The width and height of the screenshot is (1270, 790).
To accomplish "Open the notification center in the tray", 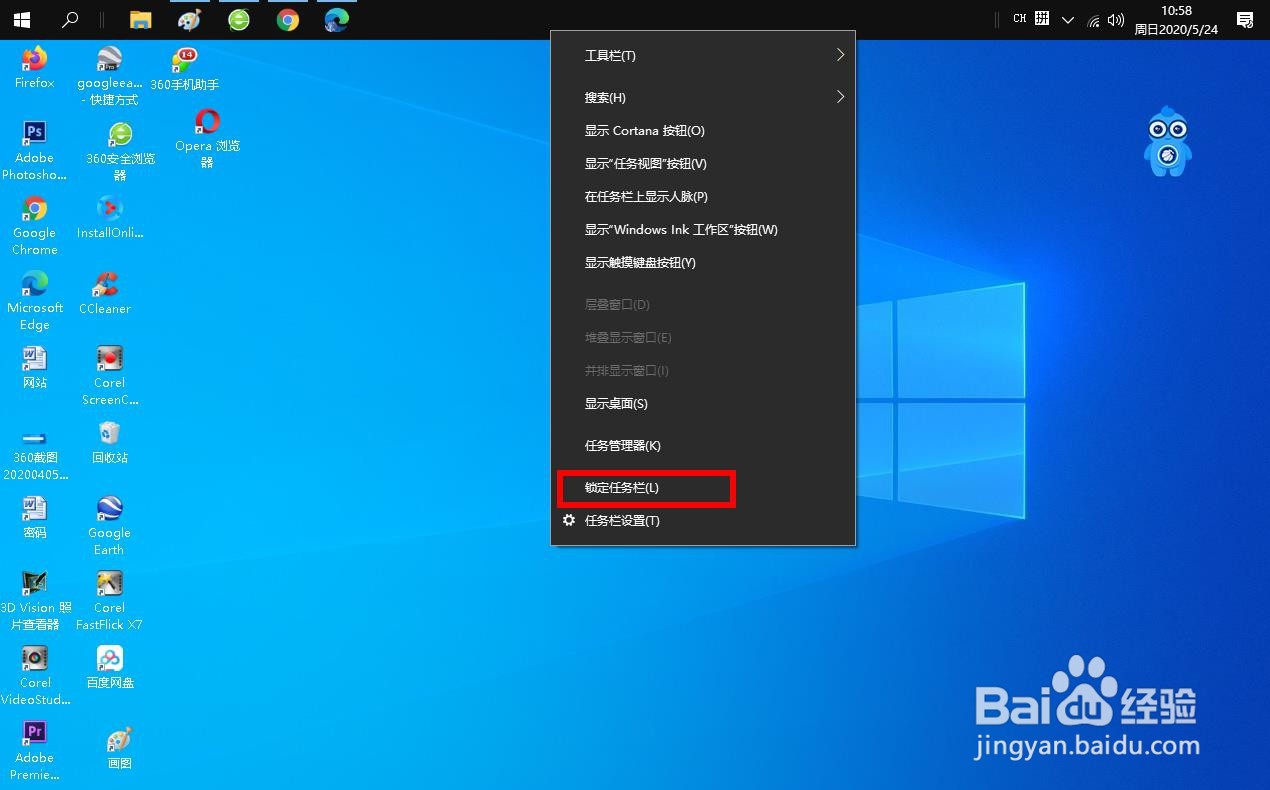I will 1244,19.
